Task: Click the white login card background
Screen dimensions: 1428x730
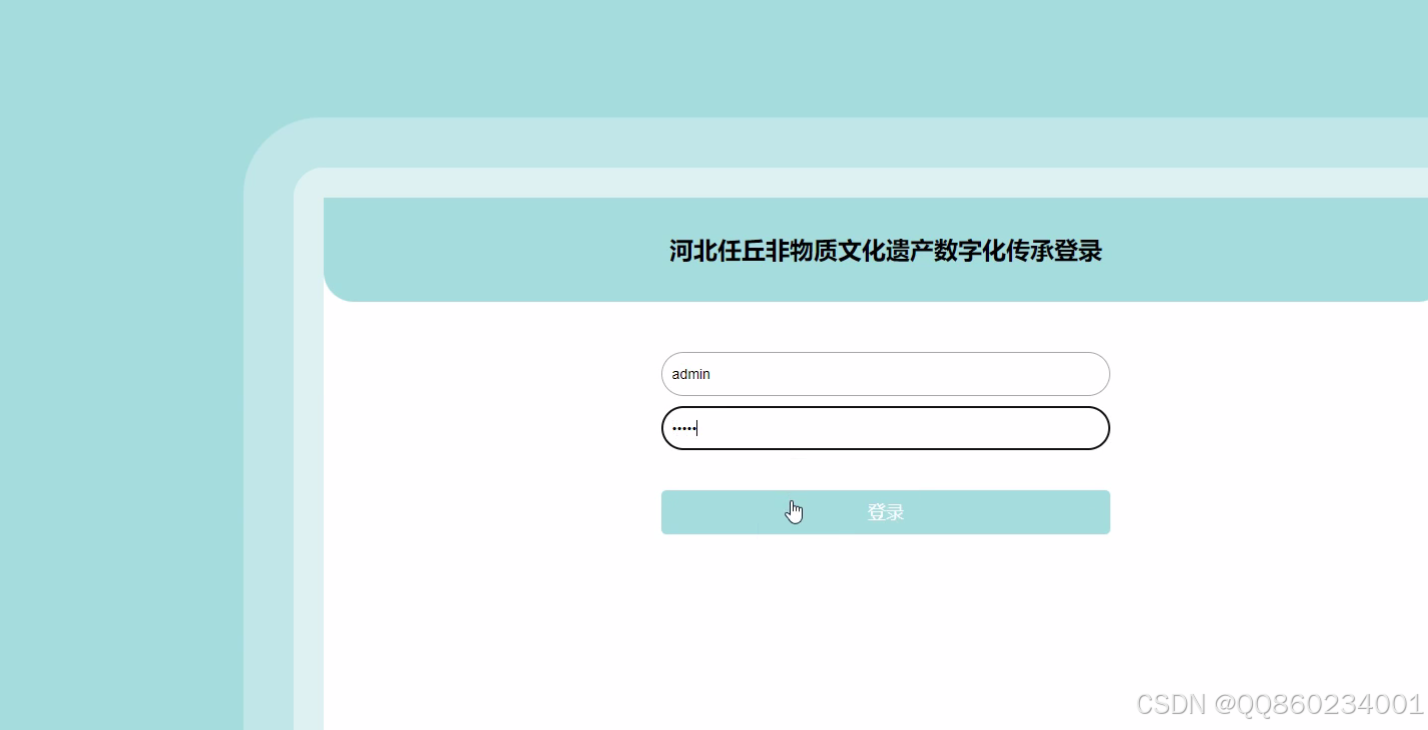Action: (x=884, y=620)
